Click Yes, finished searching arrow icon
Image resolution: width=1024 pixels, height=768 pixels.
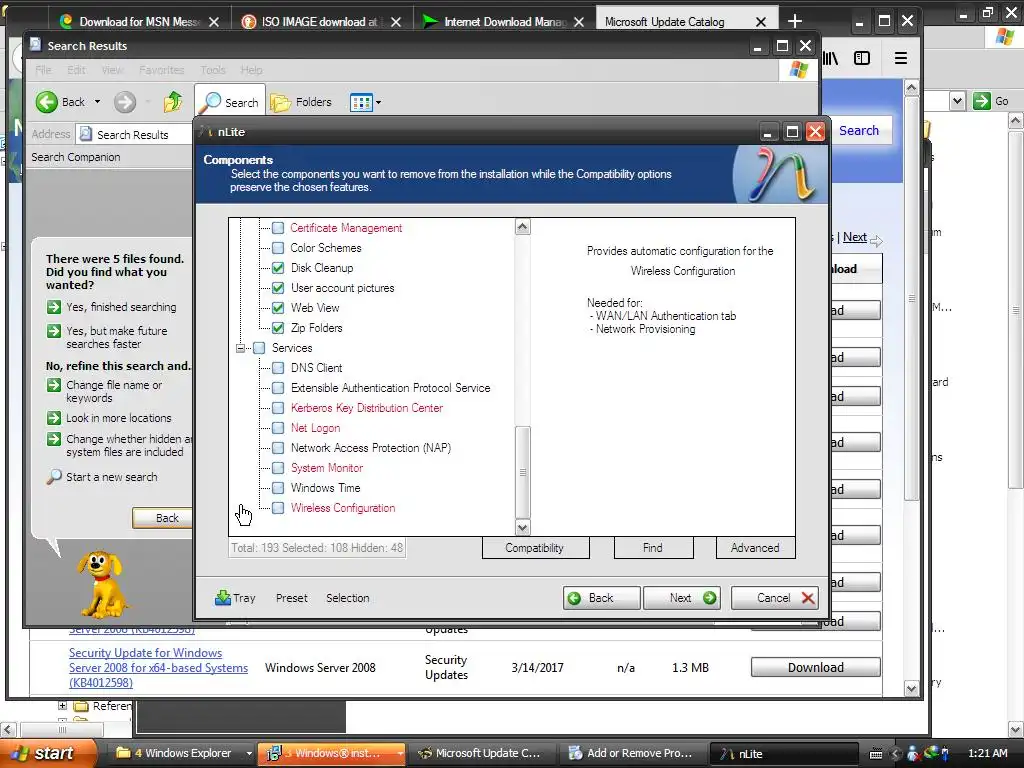pos(54,307)
